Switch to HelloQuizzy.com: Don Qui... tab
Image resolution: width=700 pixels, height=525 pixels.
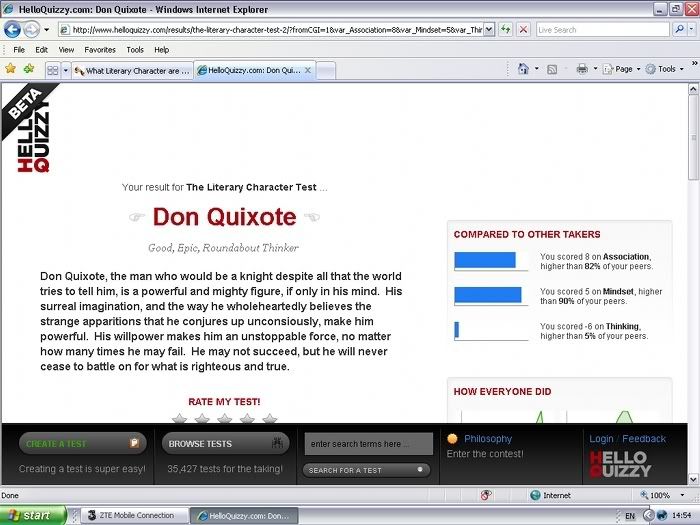(x=250, y=70)
